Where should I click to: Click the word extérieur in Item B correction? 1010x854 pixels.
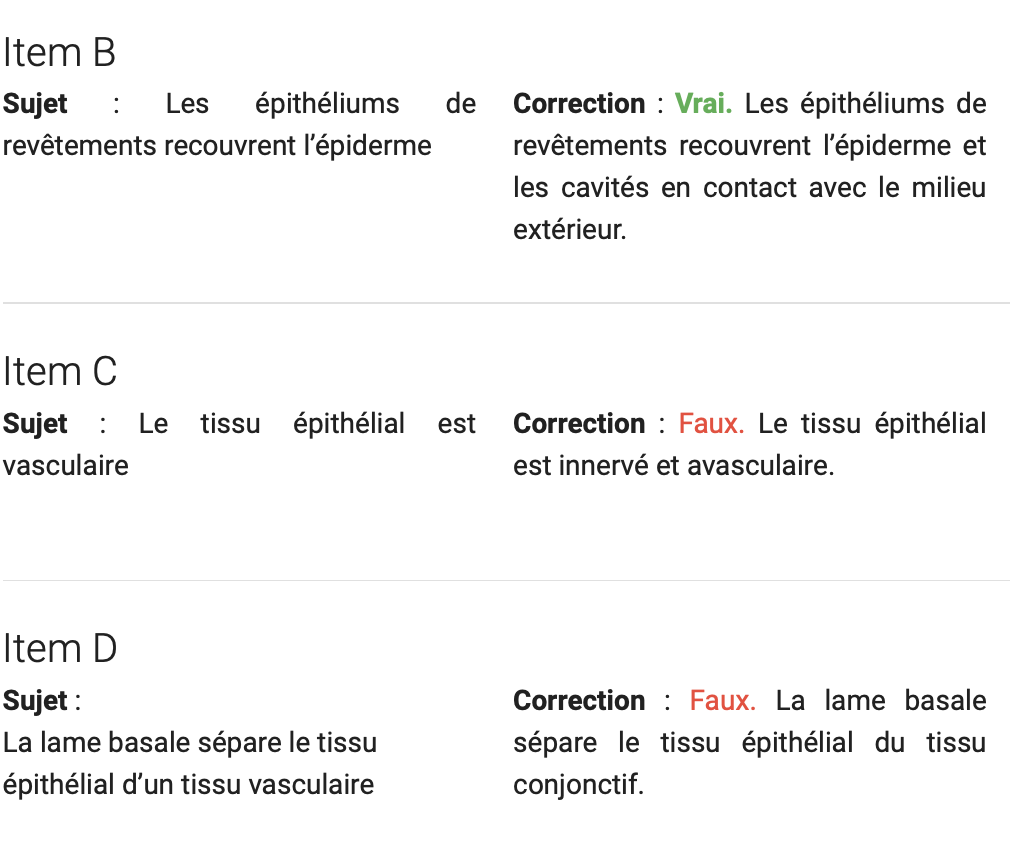569,230
